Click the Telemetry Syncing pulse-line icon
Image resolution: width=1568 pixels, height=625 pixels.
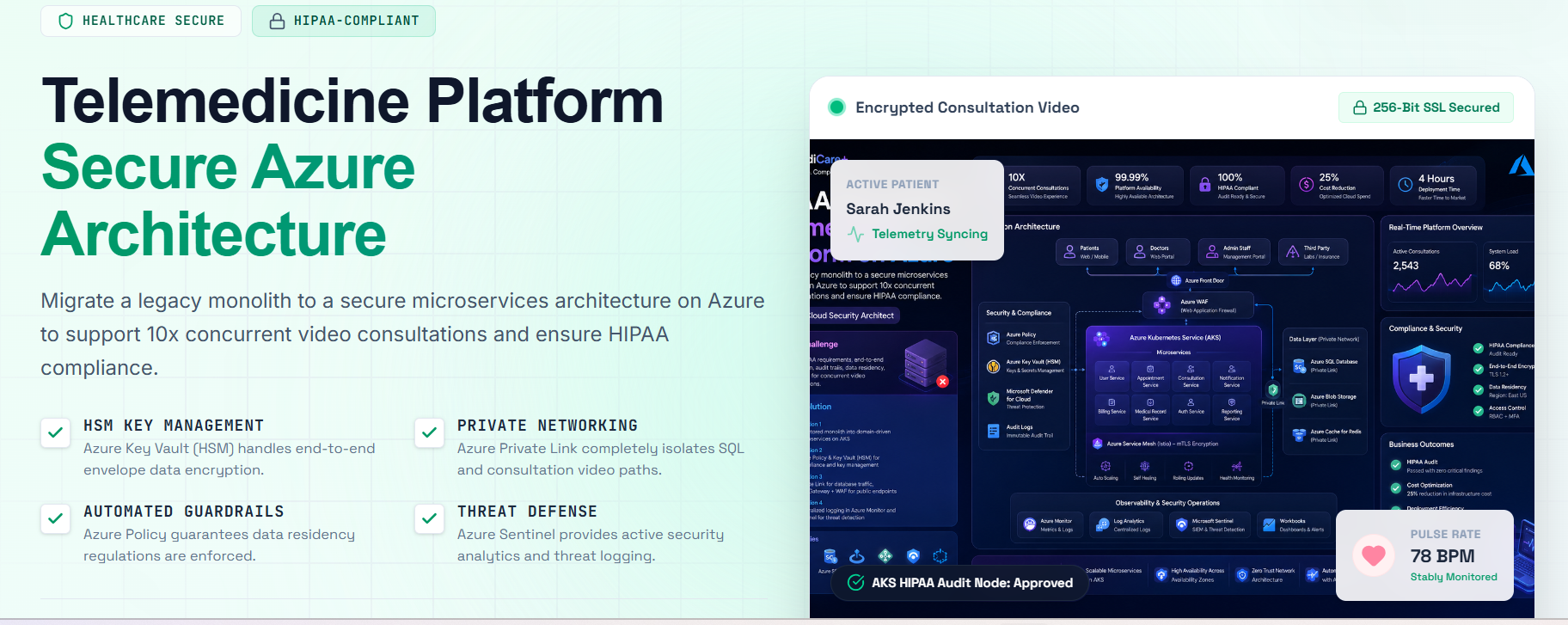(x=856, y=234)
